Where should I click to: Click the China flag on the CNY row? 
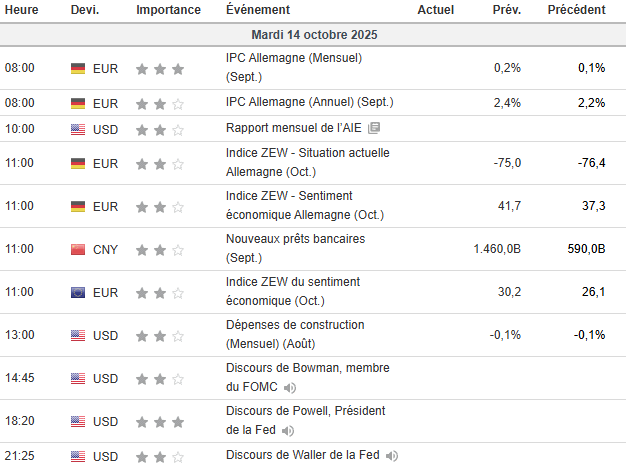pyautogui.click(x=78, y=249)
